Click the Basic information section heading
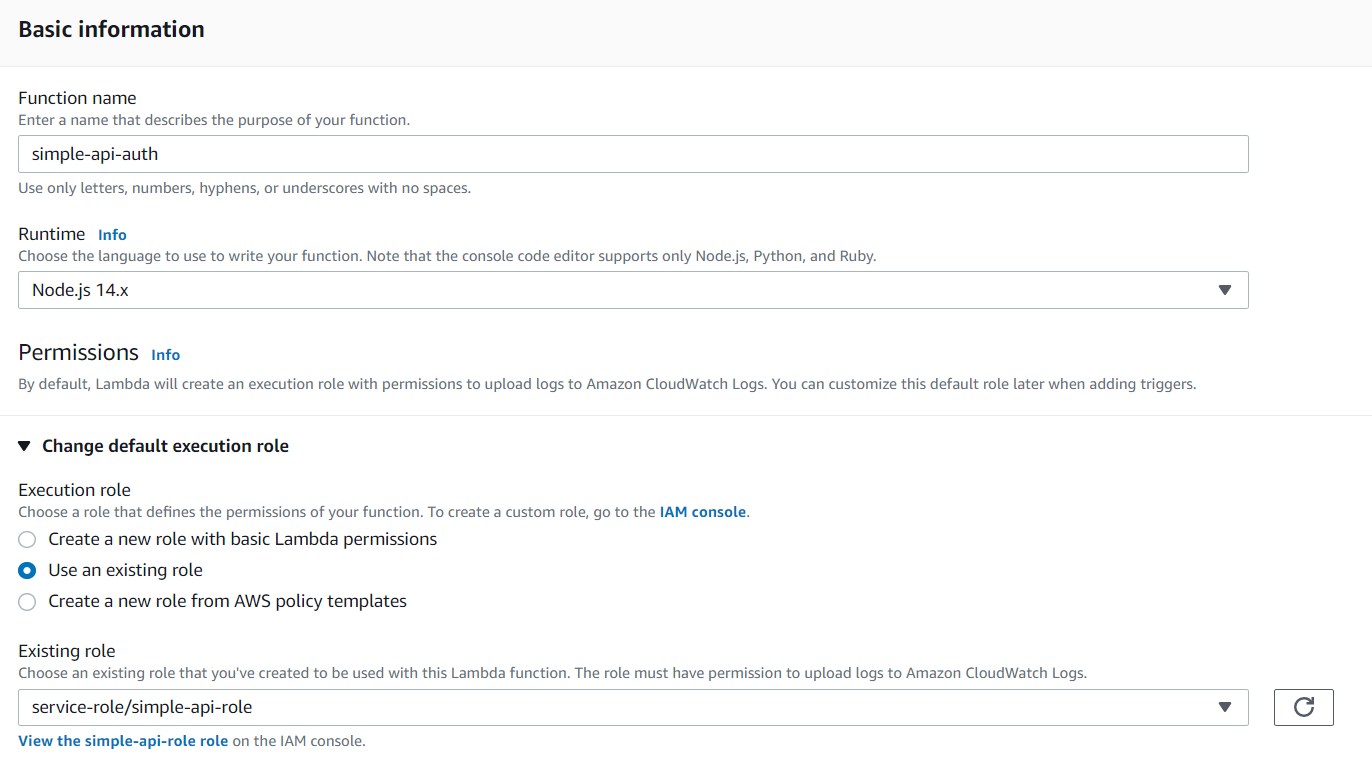This screenshot has width=1372, height=761. (111, 29)
